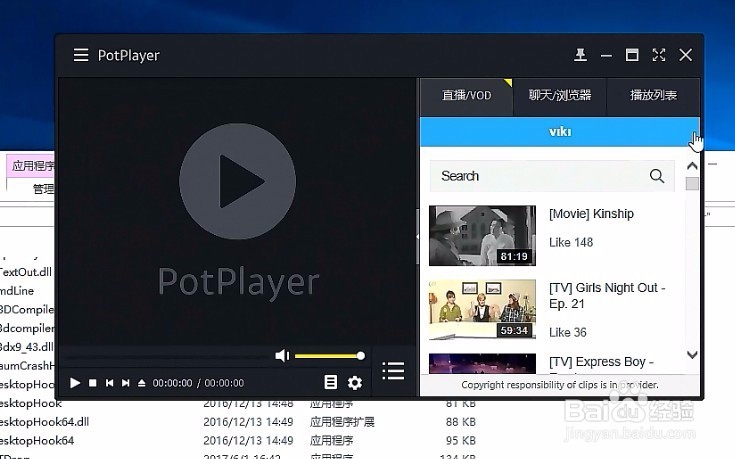The image size is (735, 459).
Task: Adjust the yellow volume slider
Action: tap(330, 356)
